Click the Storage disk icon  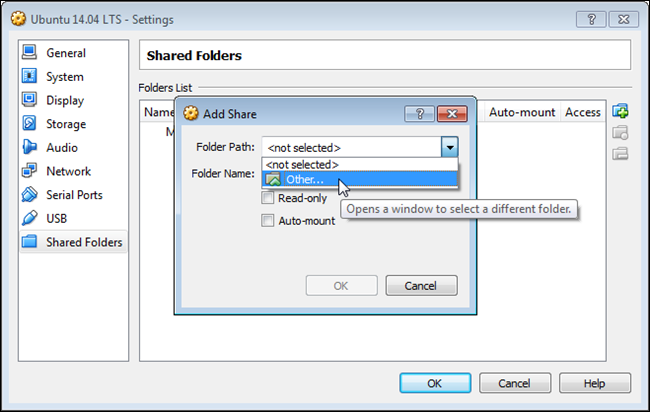coord(29,124)
